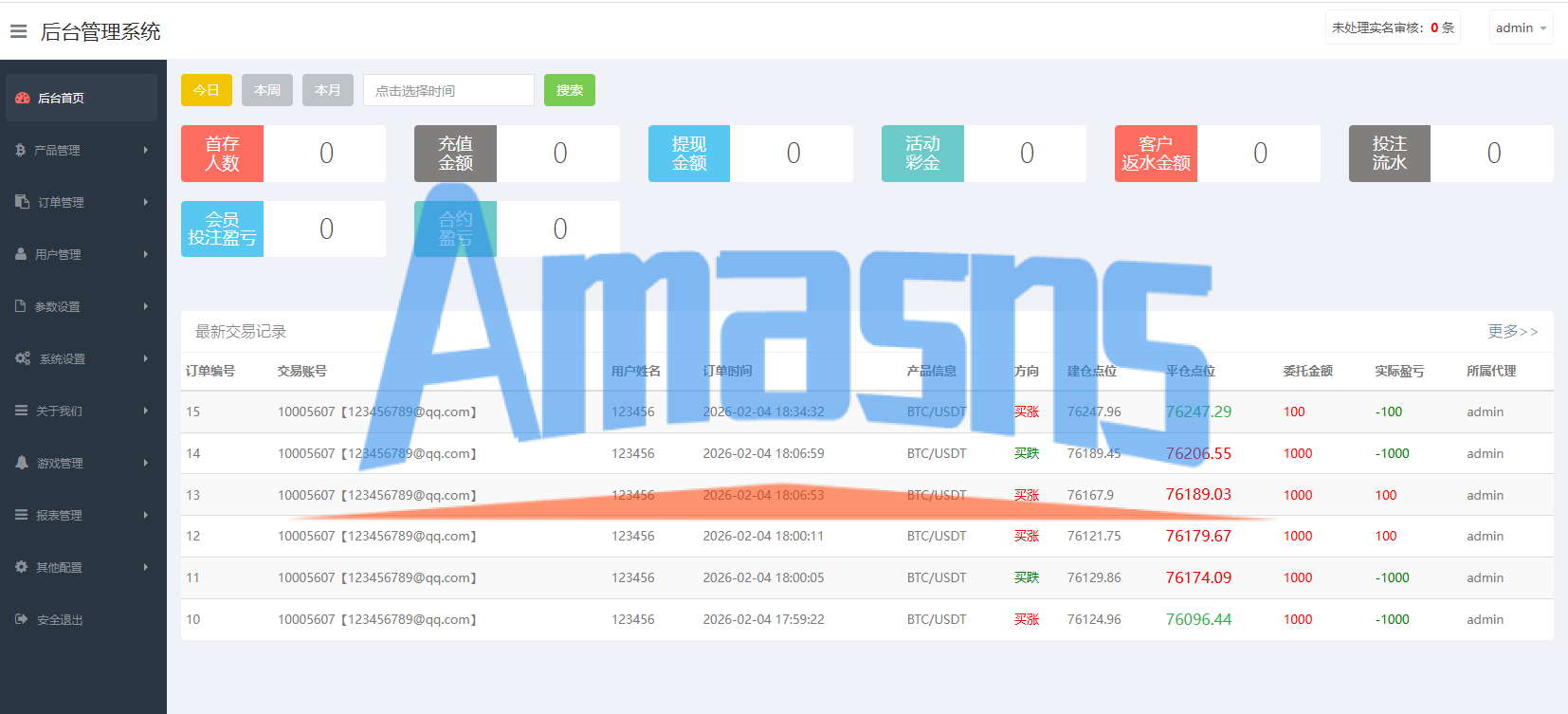This screenshot has width=1568, height=714.
Task: Expand the 订单管理 submenu arrow
Action: (146, 202)
